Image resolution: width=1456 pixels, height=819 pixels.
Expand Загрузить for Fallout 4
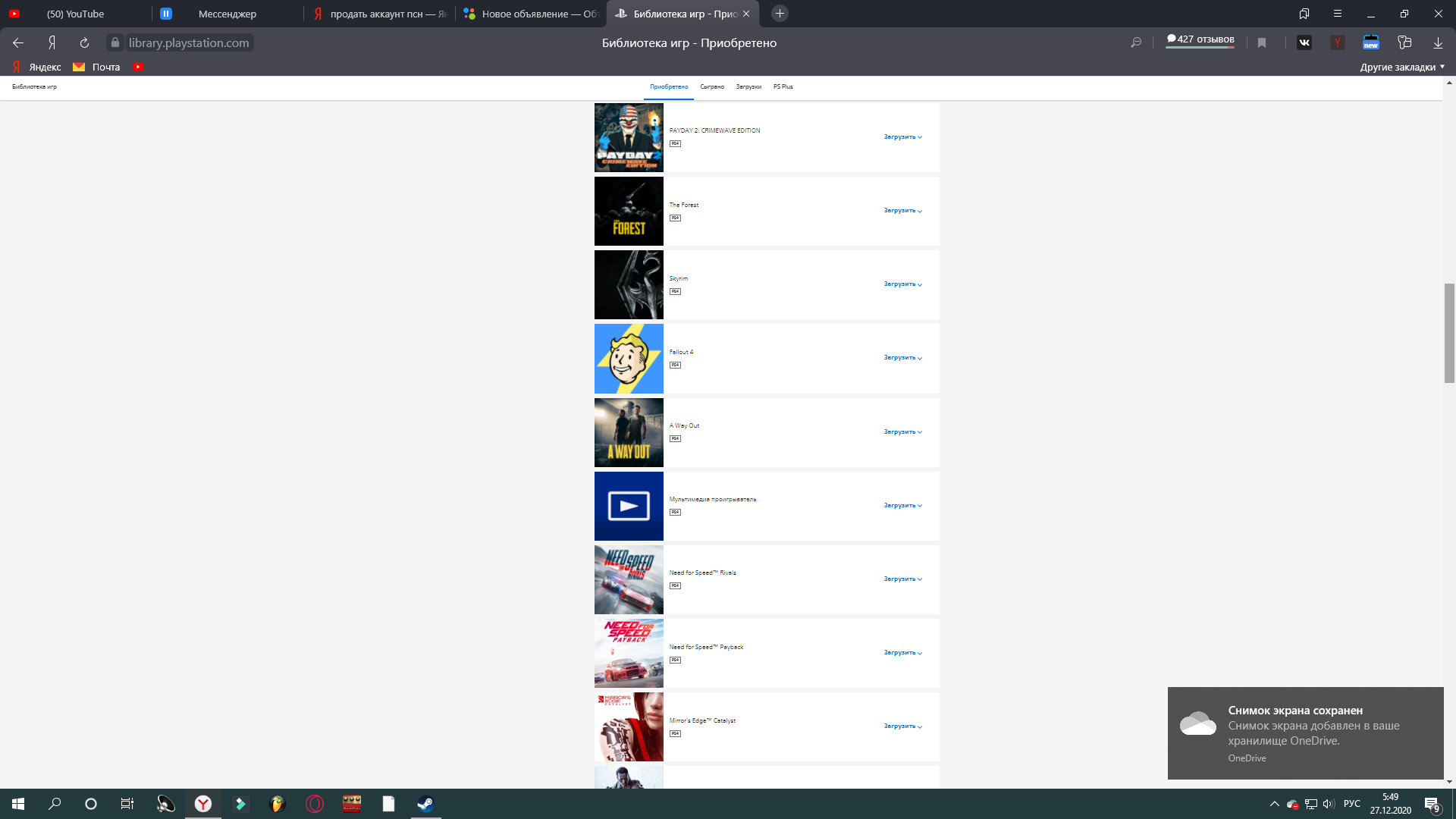point(902,358)
